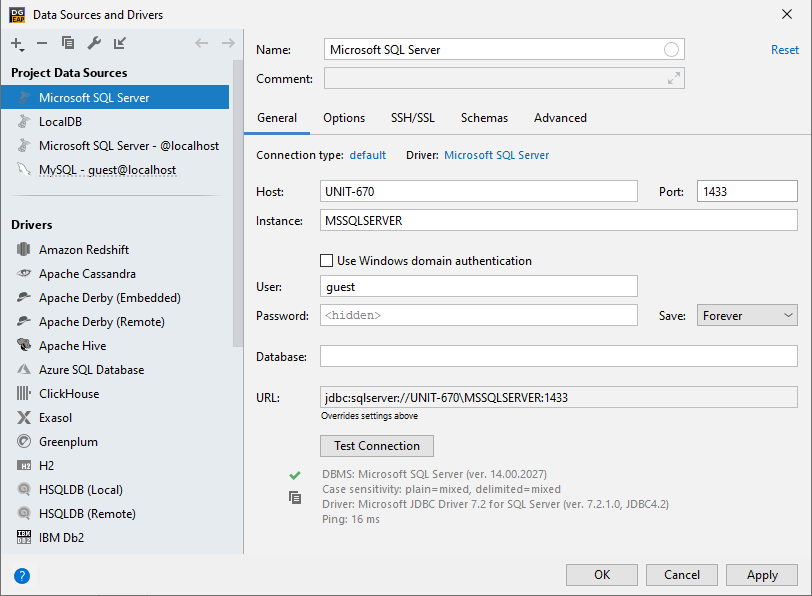Choose Apache Derby (Embedded) driver
Screen dimensions: 812x596
[115, 298]
